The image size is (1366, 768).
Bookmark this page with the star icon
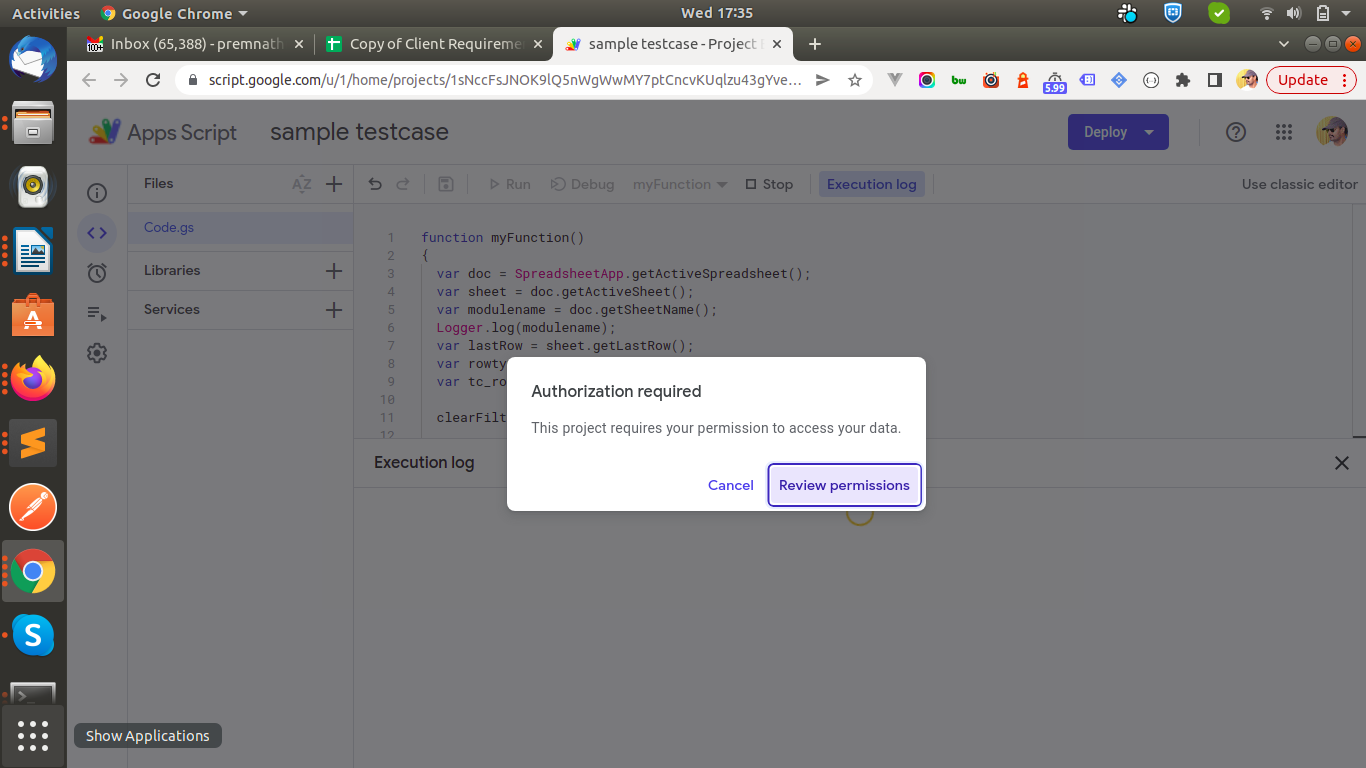[x=854, y=80]
